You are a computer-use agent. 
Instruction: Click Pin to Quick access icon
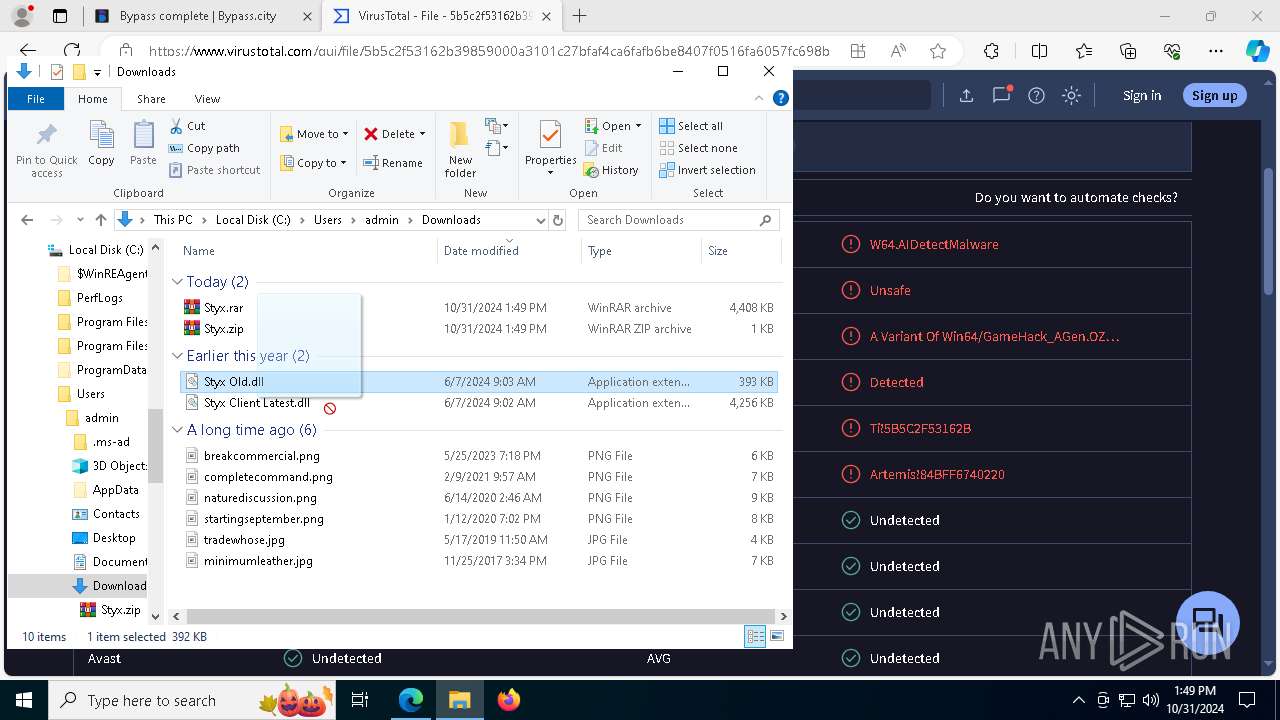pos(46,150)
